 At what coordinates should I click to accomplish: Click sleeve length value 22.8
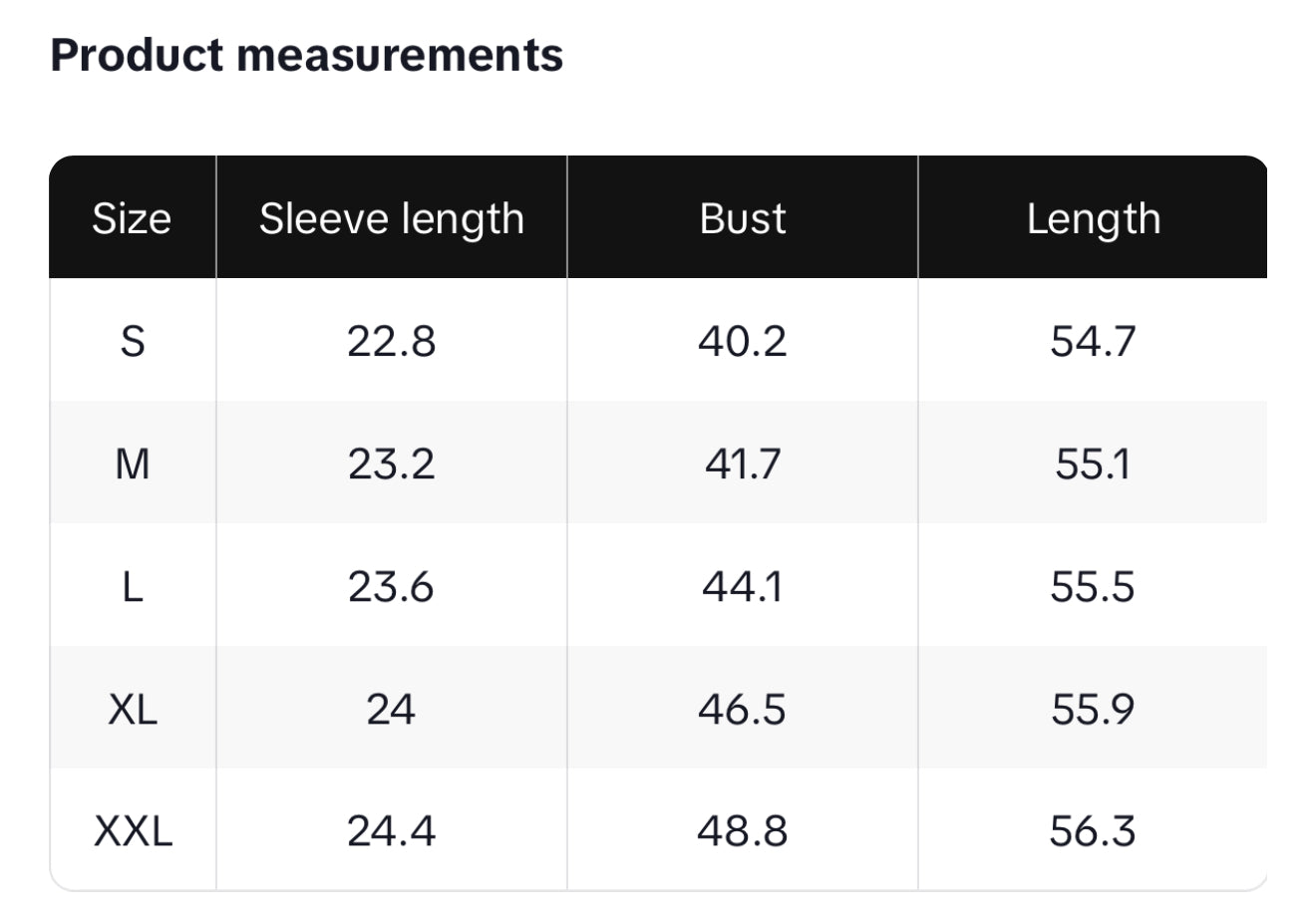click(392, 342)
